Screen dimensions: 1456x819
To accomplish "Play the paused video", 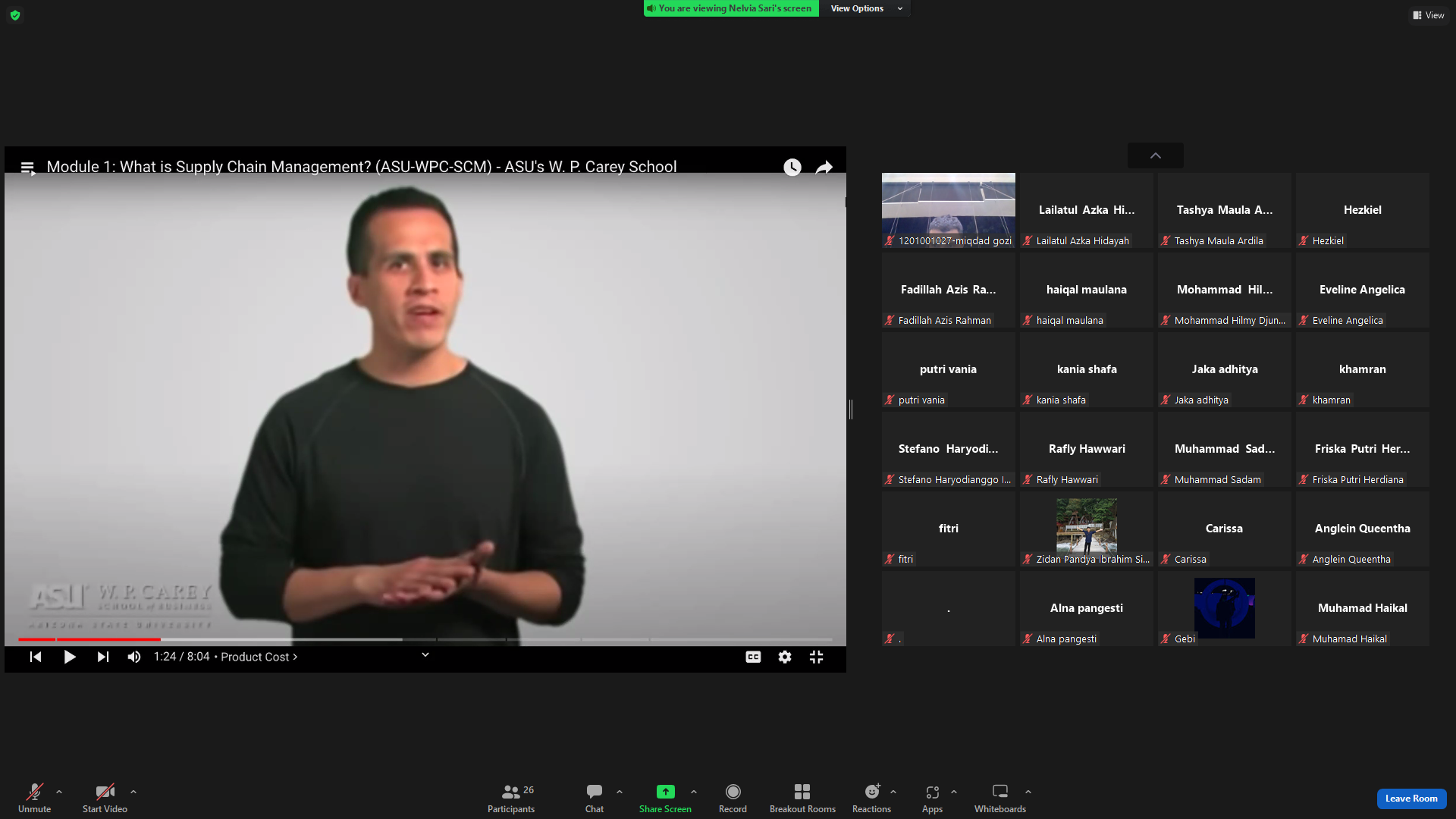I will tap(70, 657).
